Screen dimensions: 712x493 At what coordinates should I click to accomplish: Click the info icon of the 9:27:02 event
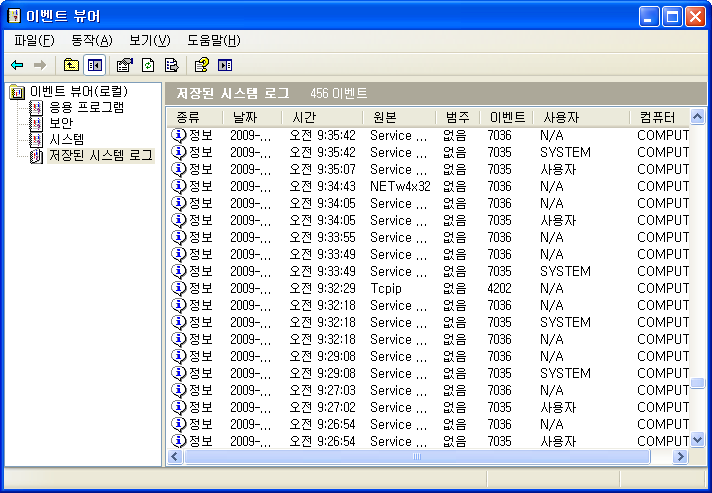pos(178,407)
